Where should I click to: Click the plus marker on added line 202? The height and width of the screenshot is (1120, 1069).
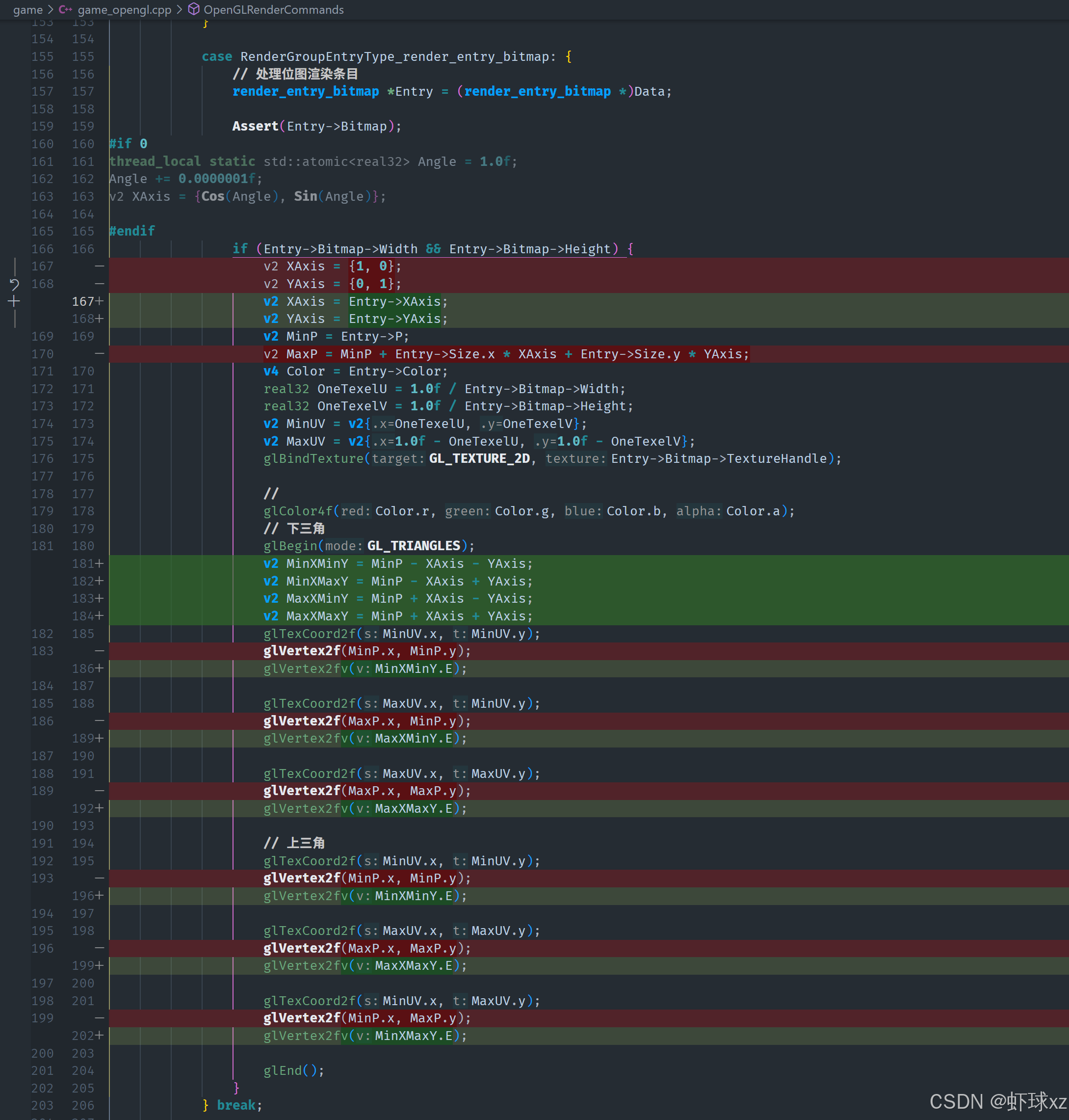100,1036
